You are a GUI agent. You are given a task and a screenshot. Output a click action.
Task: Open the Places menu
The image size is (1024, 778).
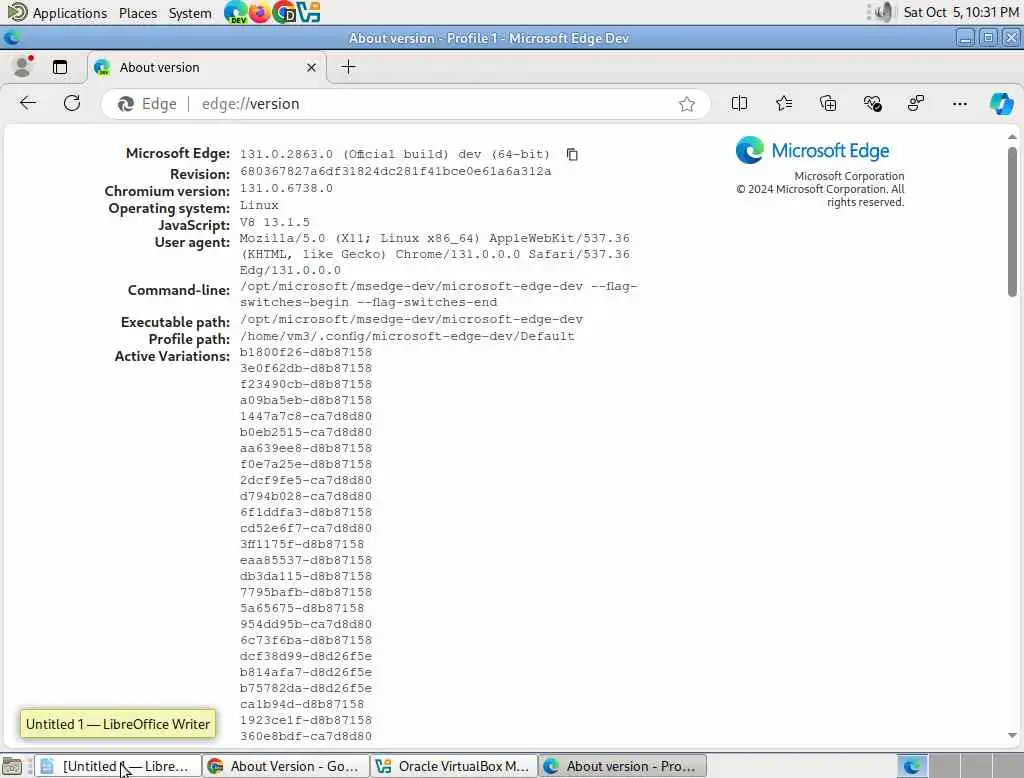[x=138, y=13]
